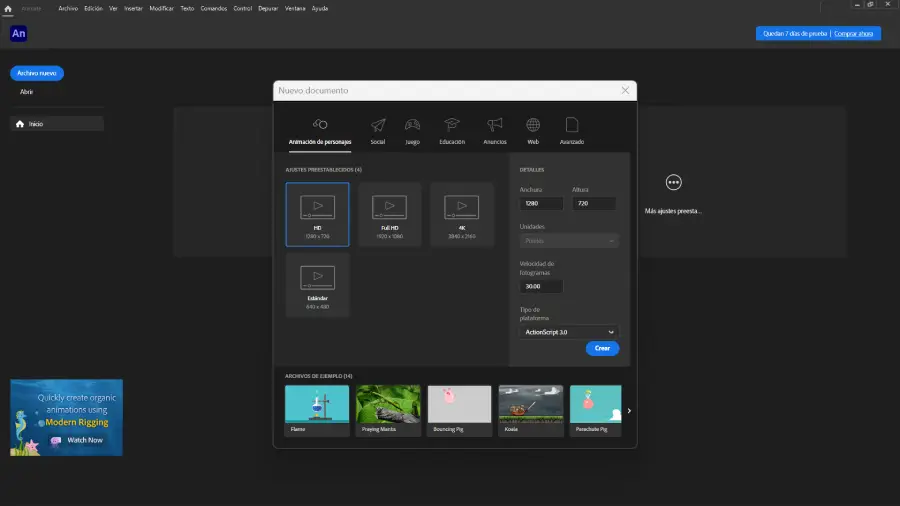The image size is (900, 506).
Task: Open the Flame sample file
Action: (x=317, y=410)
